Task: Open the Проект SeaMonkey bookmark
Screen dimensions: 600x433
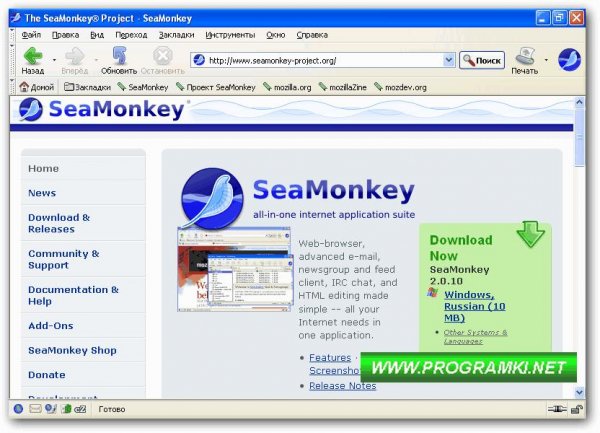Action: pos(215,87)
